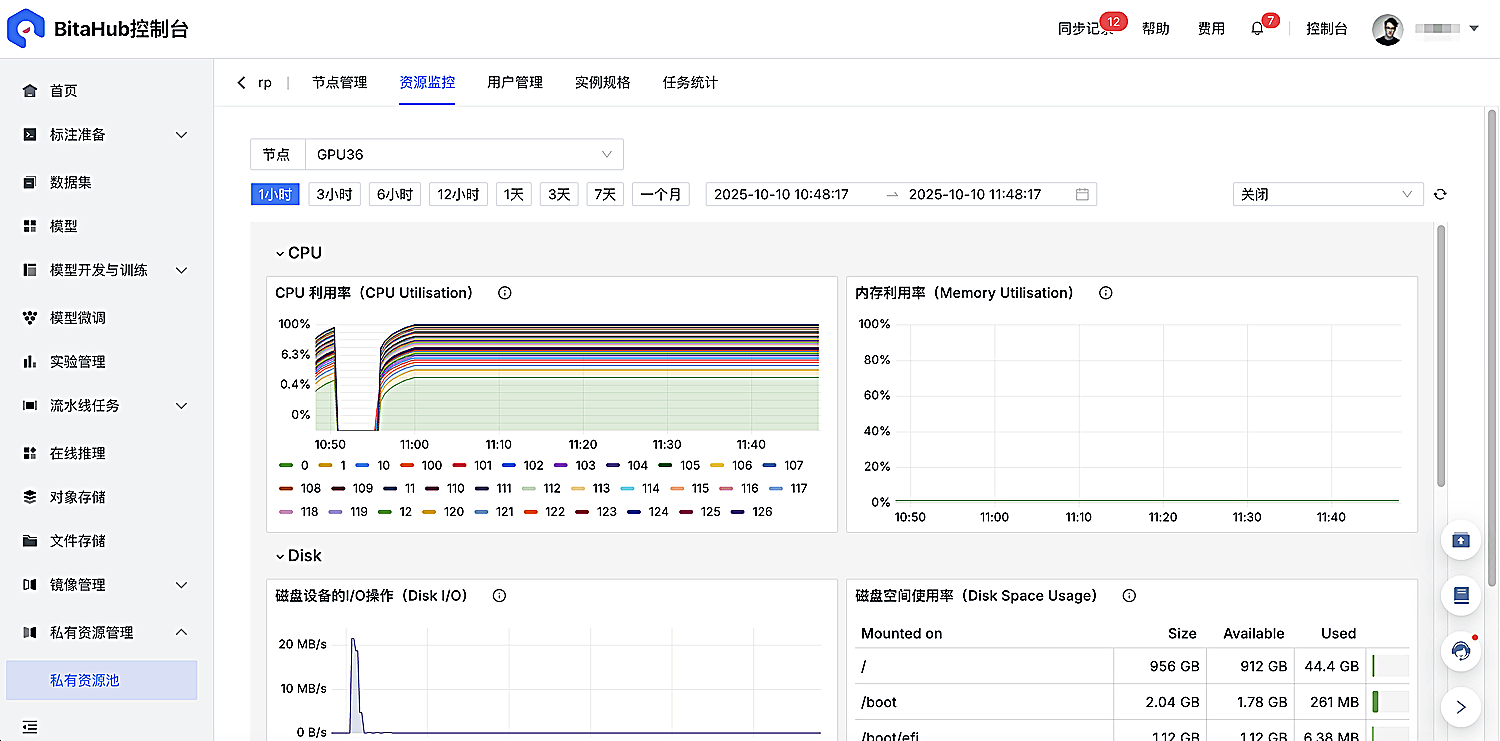Open the calendar icon in date range
Viewport: 1500px width, 741px height.
(x=1082, y=194)
